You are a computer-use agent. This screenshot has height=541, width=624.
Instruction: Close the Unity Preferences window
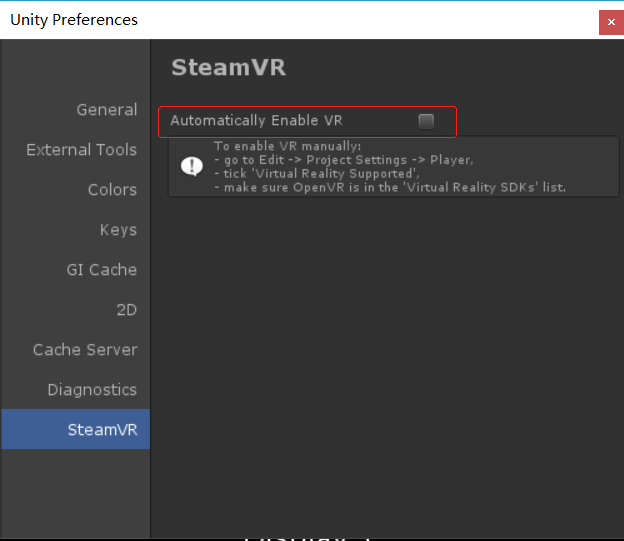610,21
